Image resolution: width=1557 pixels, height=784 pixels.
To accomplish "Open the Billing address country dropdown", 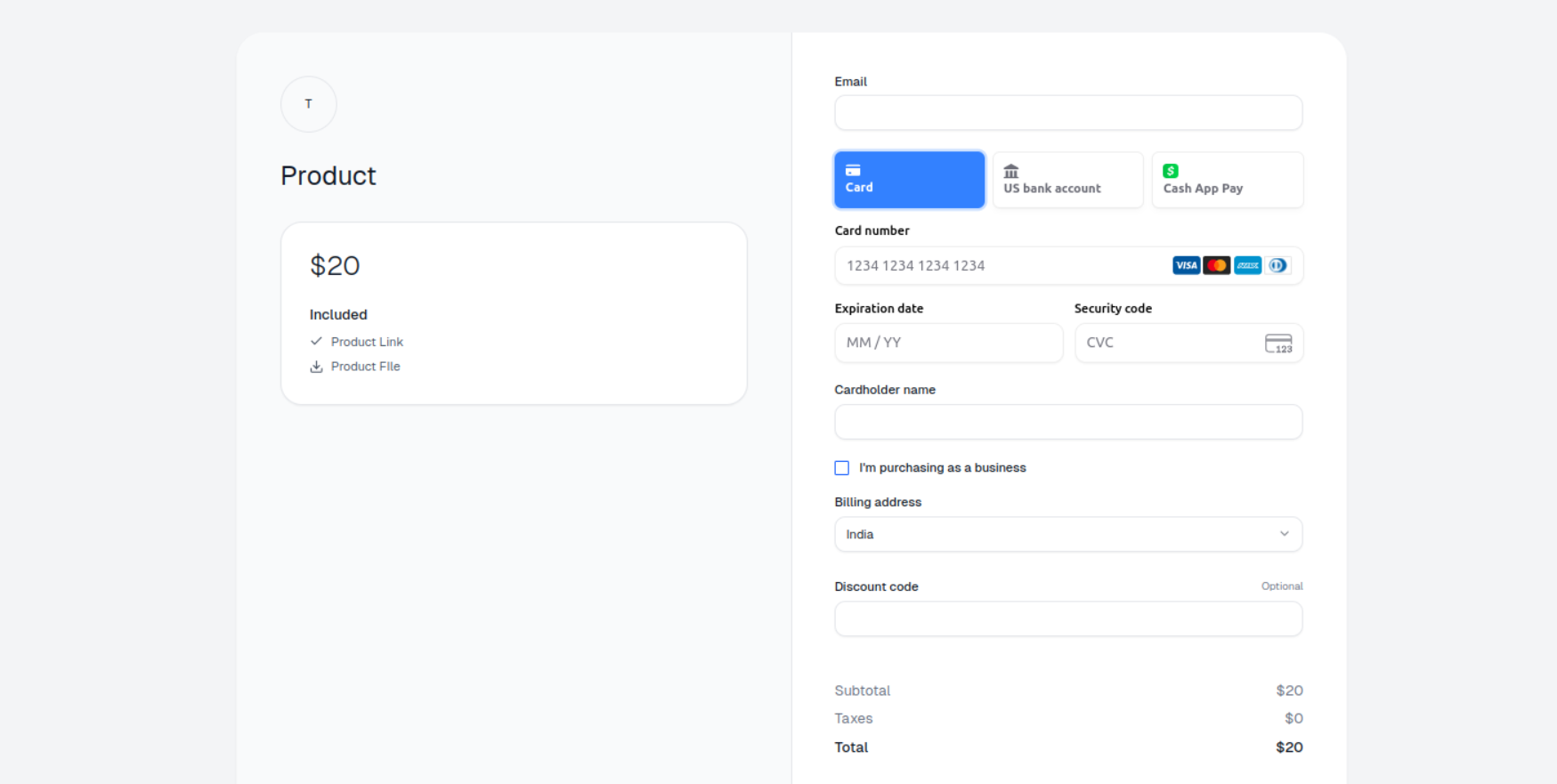I will [1068, 534].
